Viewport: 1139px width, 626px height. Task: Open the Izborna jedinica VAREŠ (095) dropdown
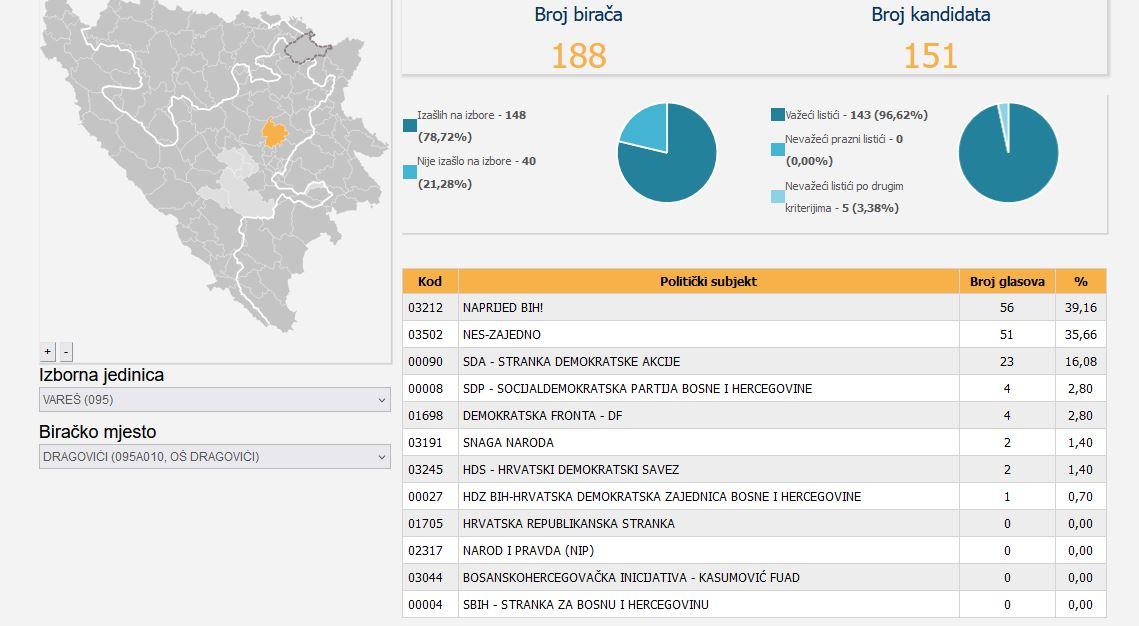(x=214, y=399)
